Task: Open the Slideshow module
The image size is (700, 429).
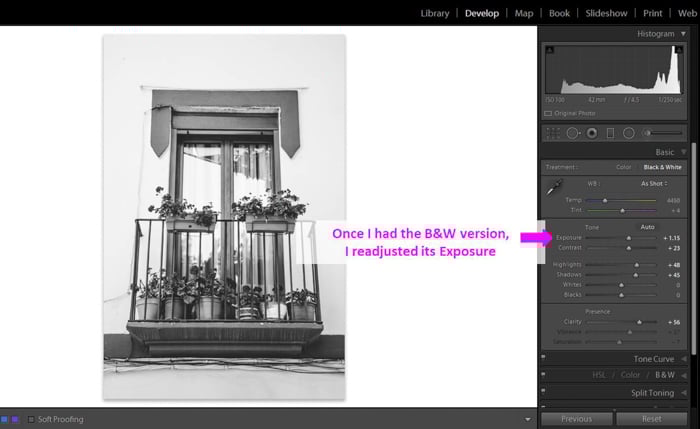Action: (606, 13)
